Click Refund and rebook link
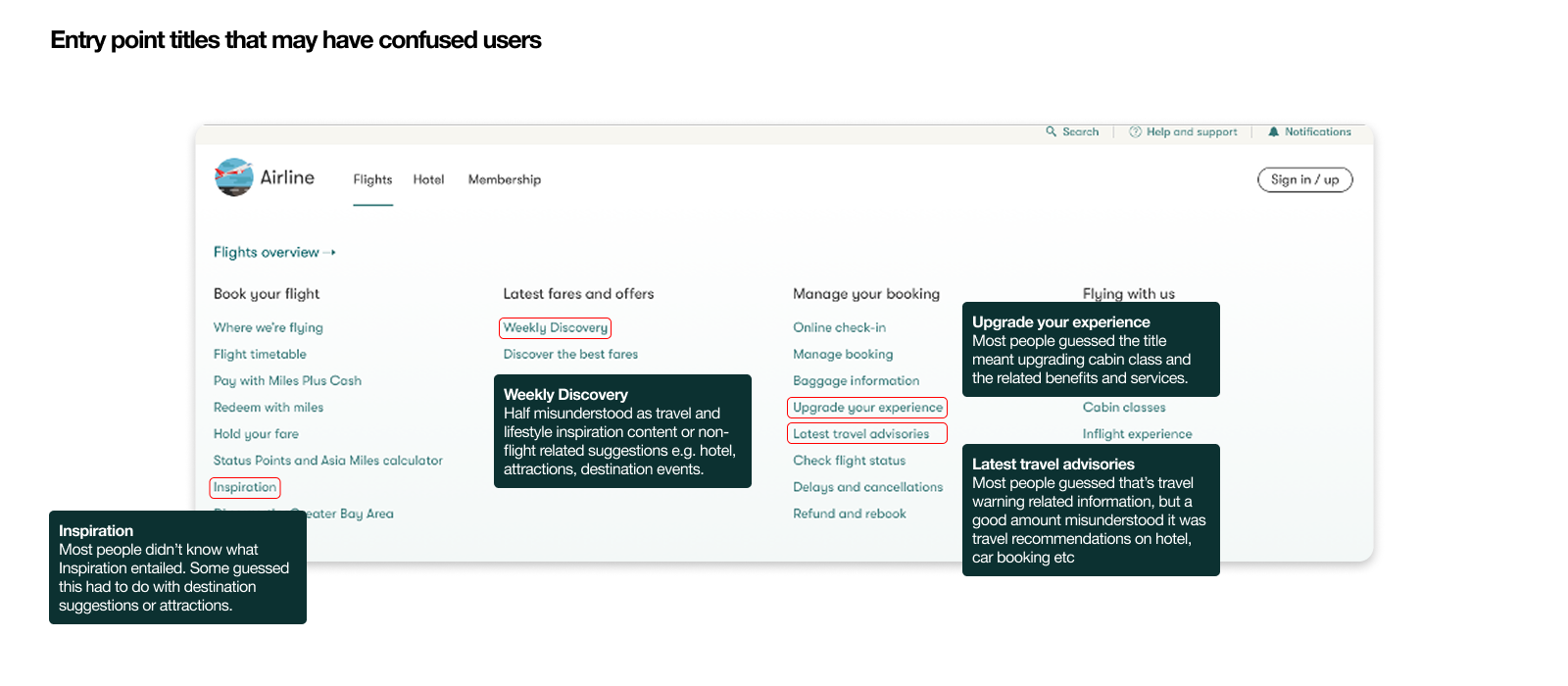 [x=849, y=513]
